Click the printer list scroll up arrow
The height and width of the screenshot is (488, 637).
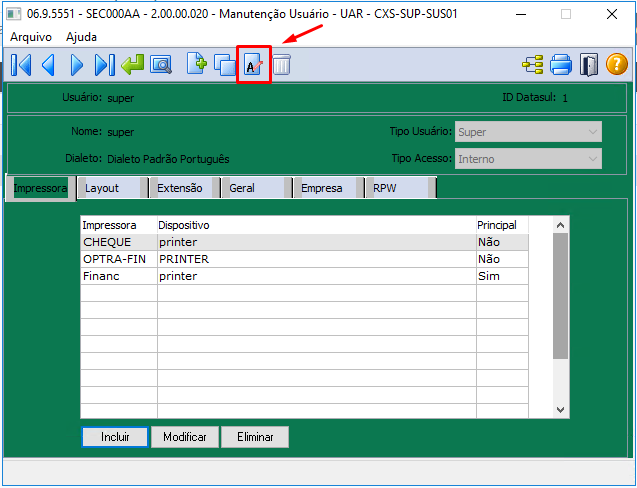[561, 225]
